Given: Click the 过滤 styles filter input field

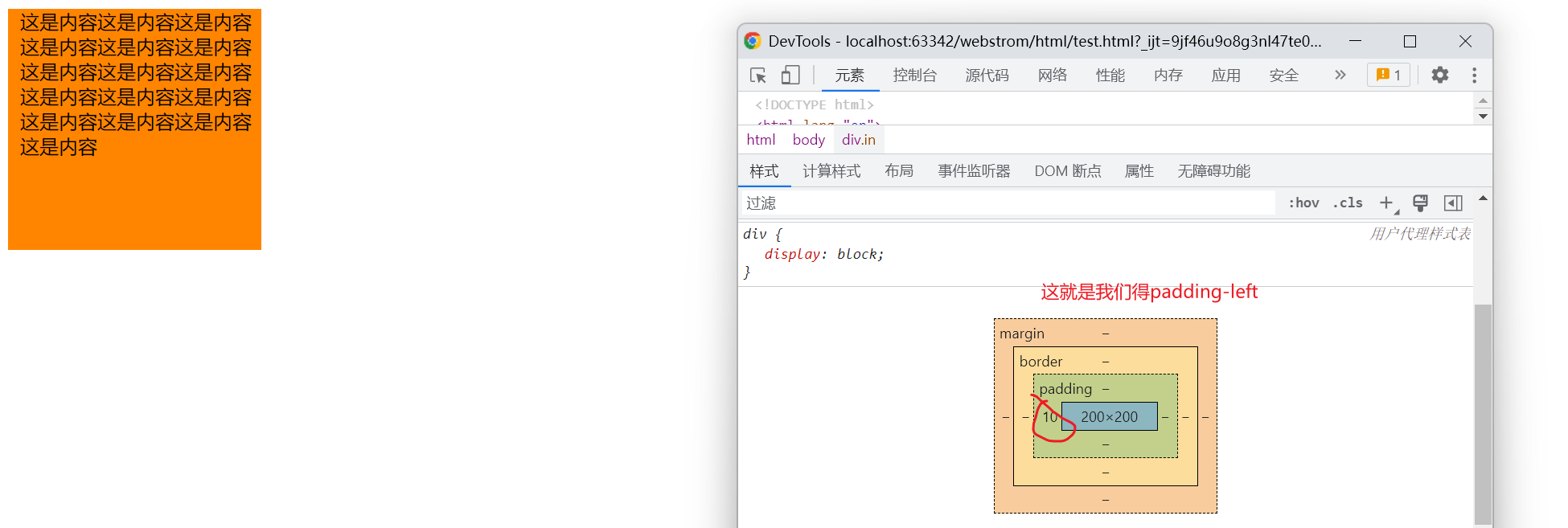Looking at the screenshot, I should click(x=1005, y=203).
